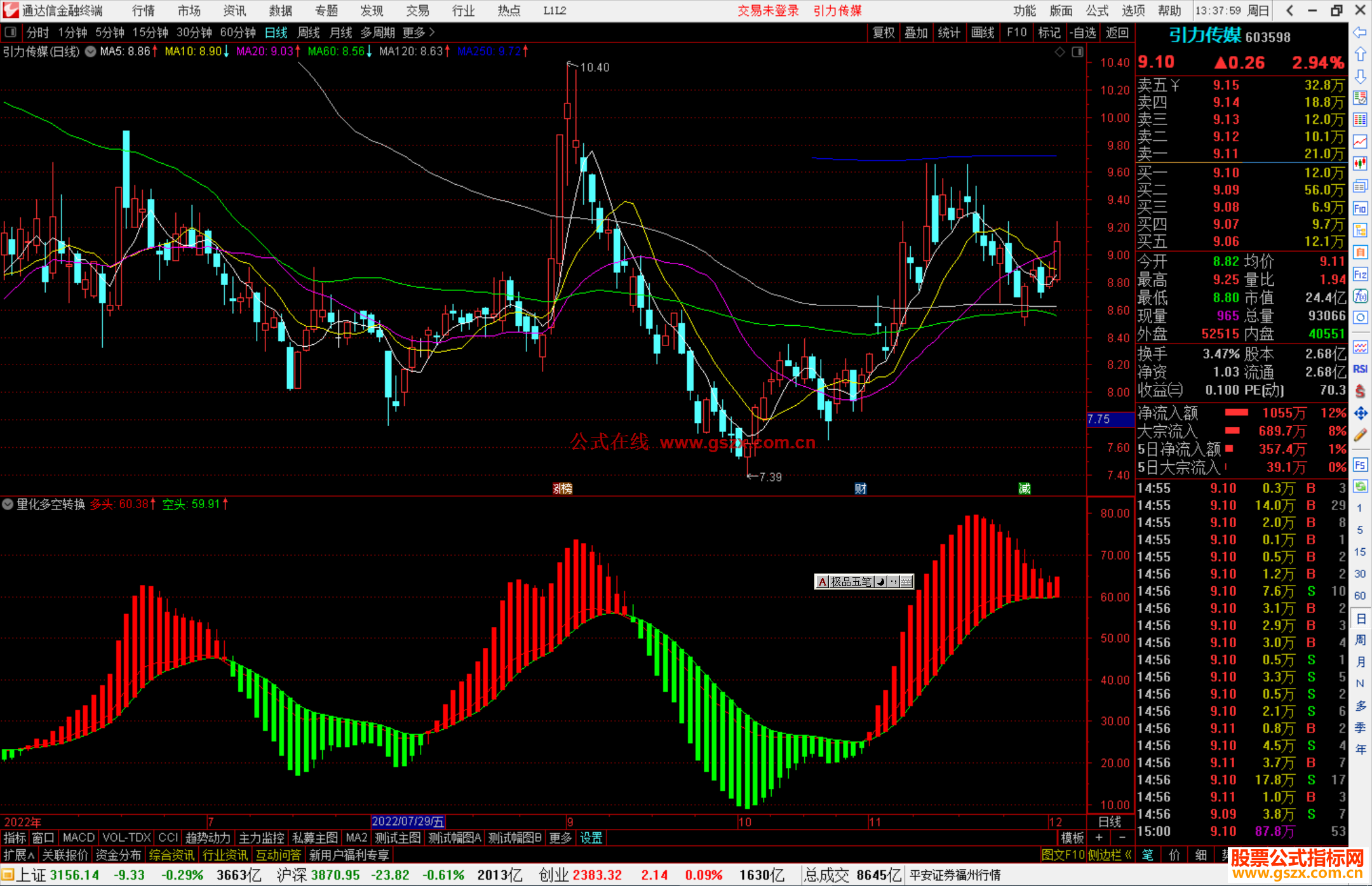Click the 画线 drawing button
The width and height of the screenshot is (1372, 886).
tap(982, 32)
